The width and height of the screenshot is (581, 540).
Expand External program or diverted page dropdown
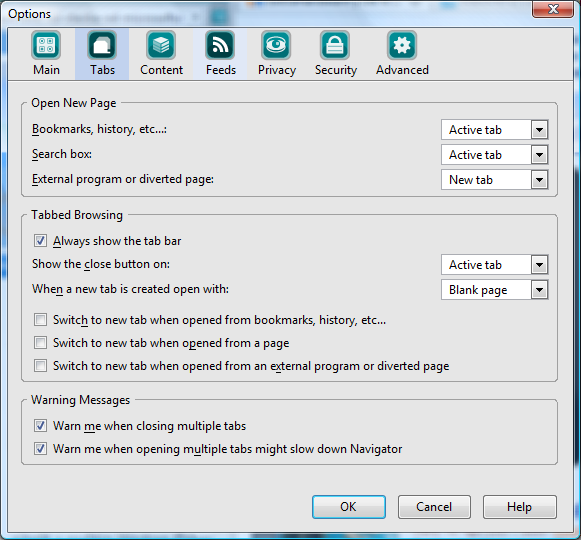pyautogui.click(x=495, y=180)
